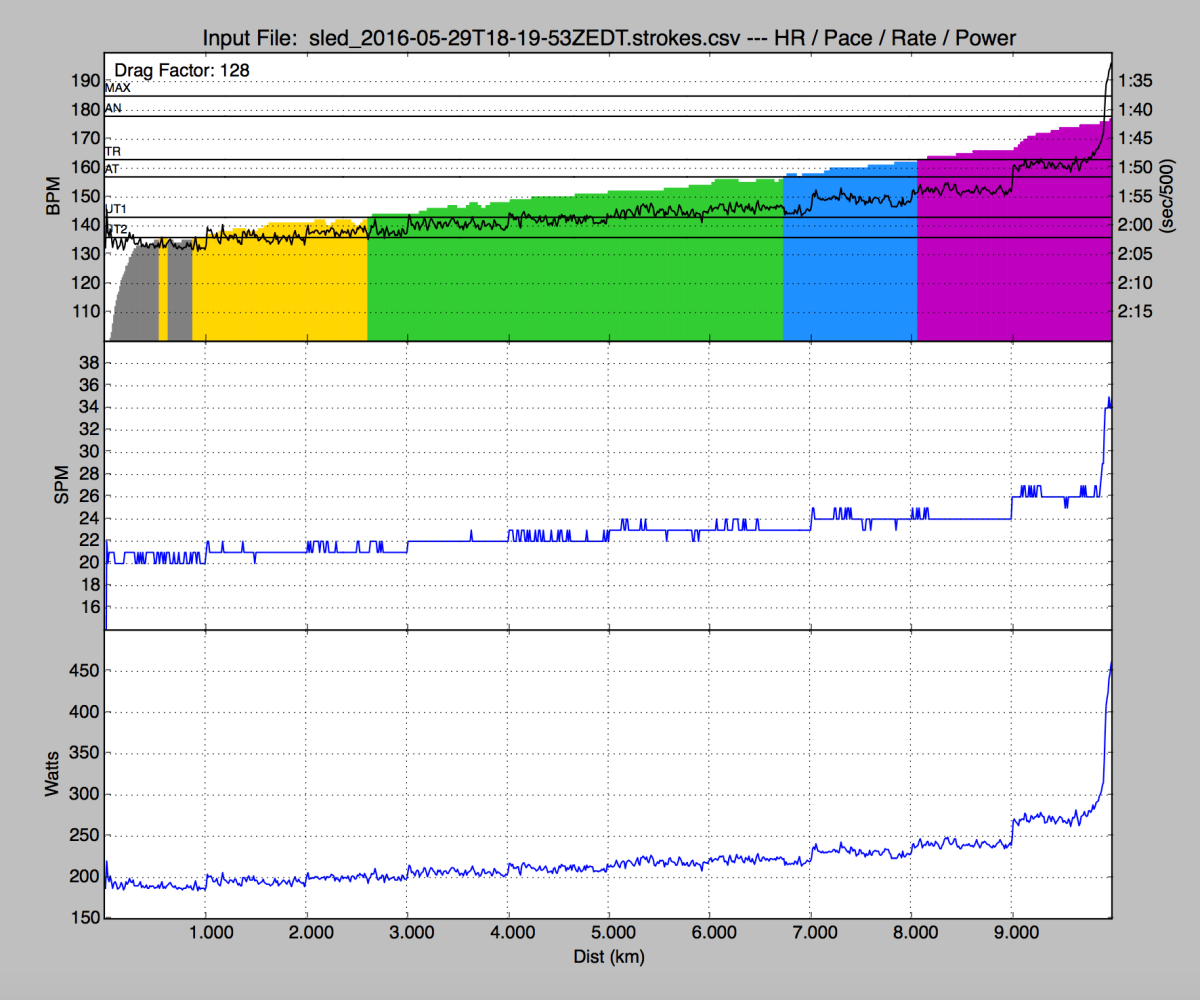
Task: Click the Drag Factor: 128 label
Action: [182, 70]
